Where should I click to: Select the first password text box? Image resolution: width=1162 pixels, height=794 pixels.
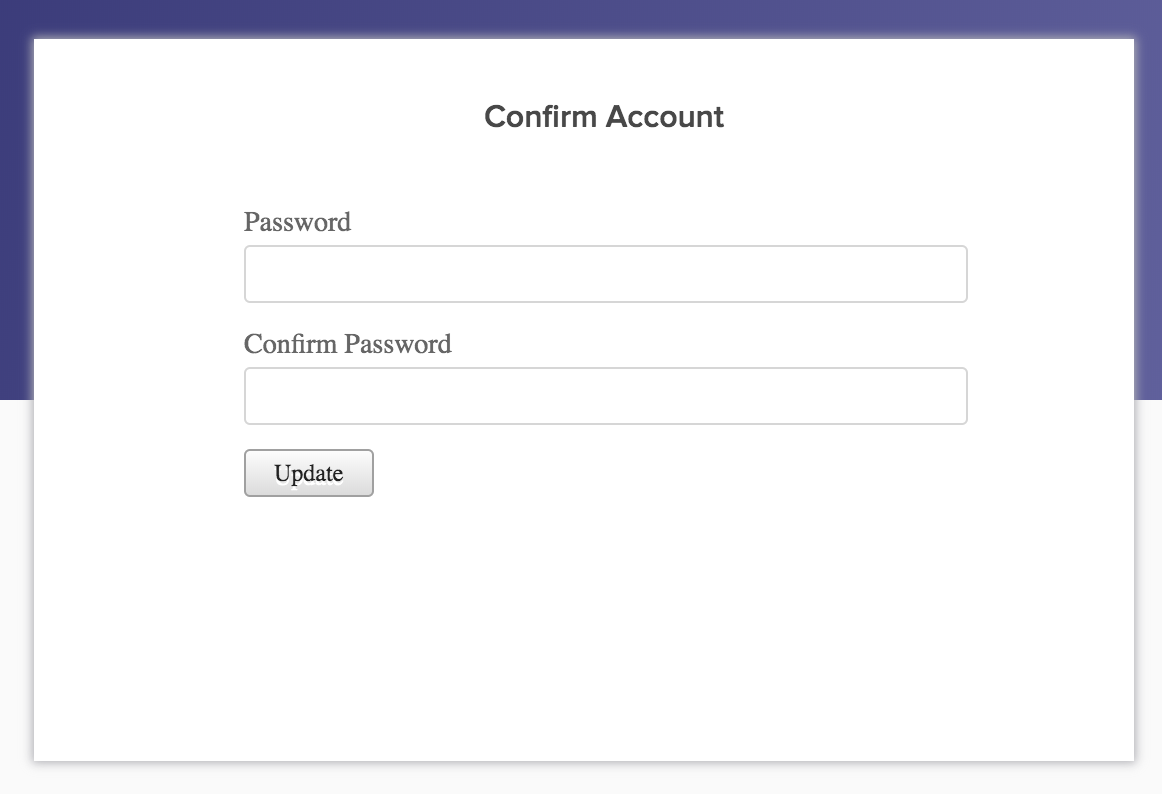point(605,274)
